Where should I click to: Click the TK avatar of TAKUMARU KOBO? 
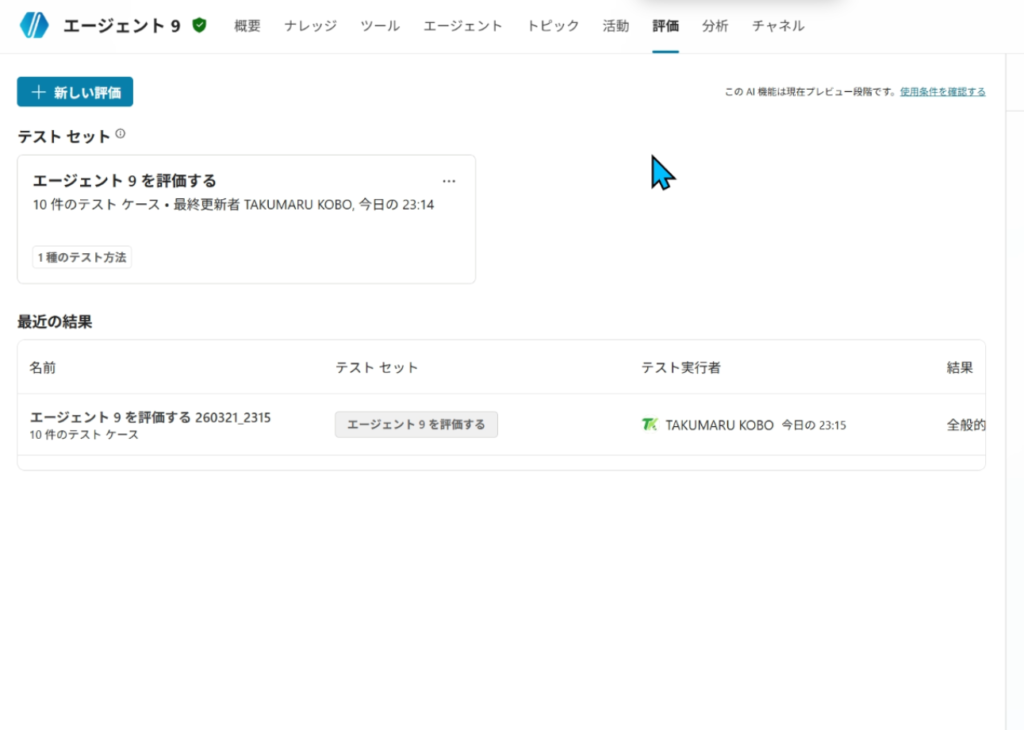tap(649, 425)
